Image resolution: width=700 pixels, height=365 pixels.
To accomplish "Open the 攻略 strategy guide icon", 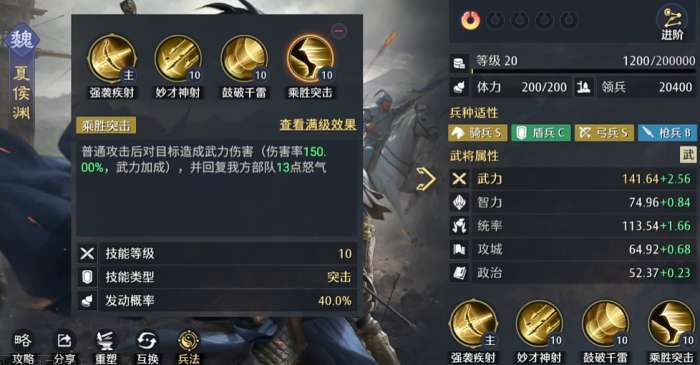I will (23, 347).
